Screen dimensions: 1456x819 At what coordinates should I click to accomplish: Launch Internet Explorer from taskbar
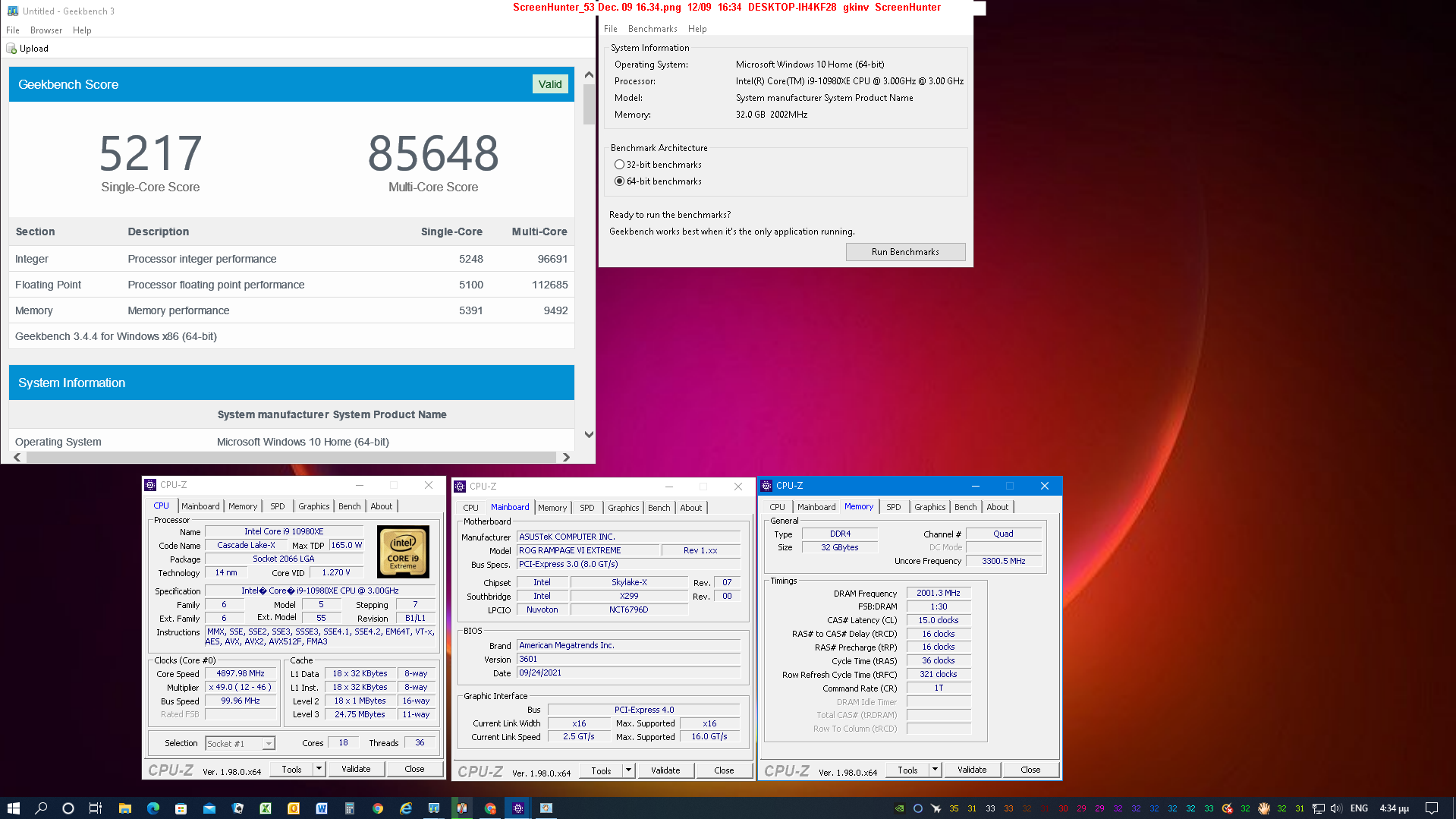(x=406, y=808)
